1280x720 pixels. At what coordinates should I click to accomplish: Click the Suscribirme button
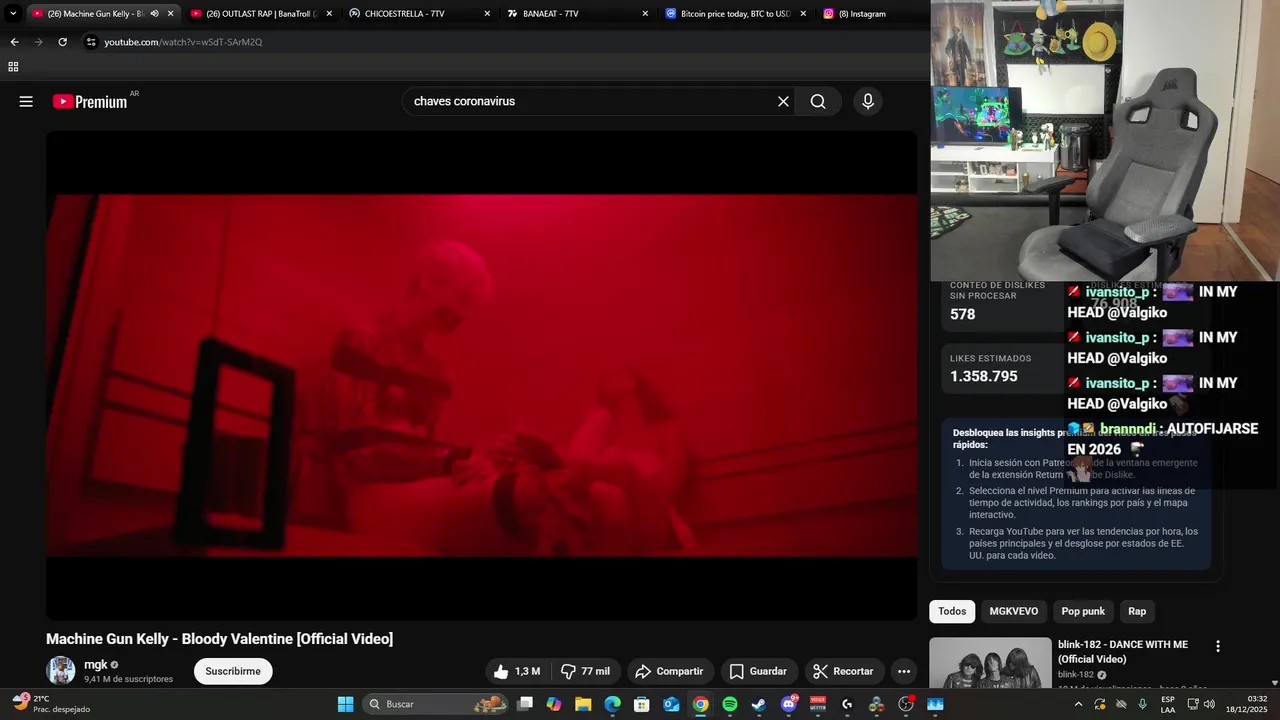[233, 671]
